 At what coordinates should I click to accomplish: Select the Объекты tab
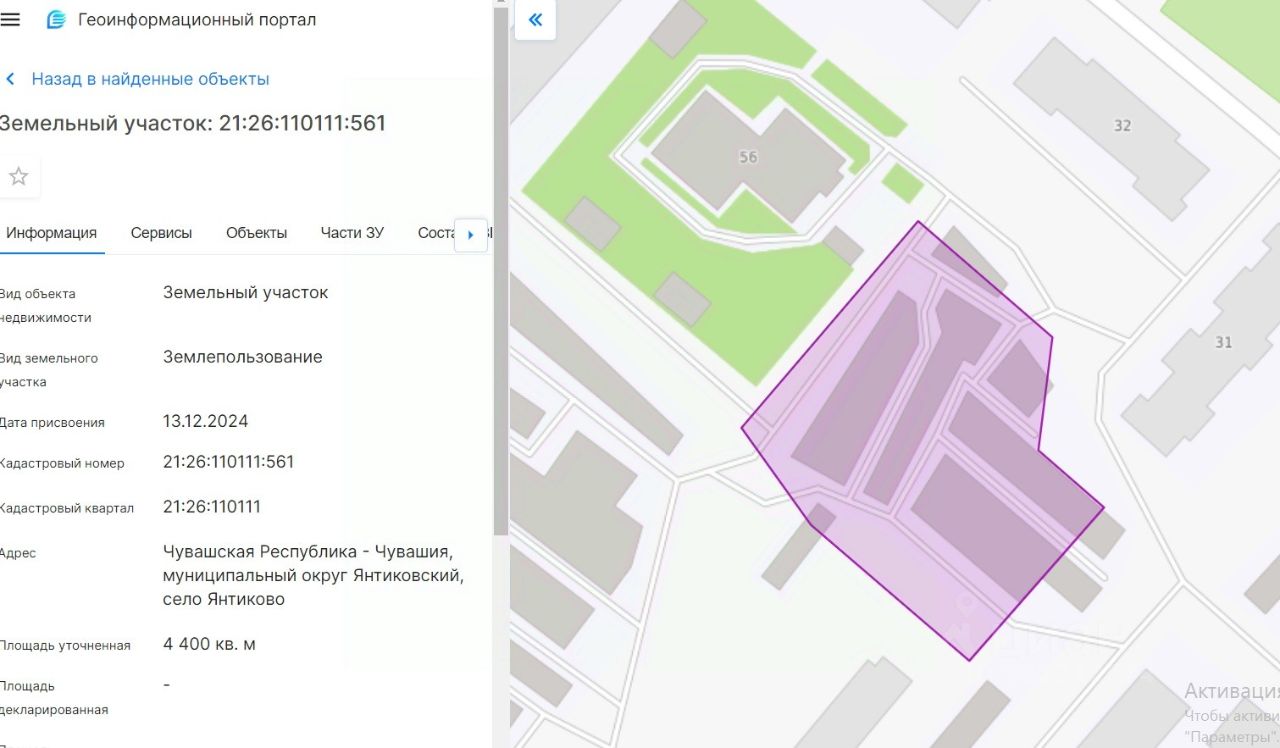[x=256, y=233]
